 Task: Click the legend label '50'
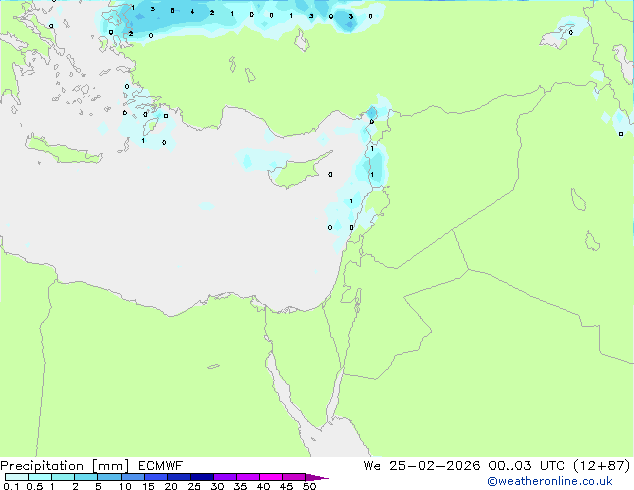point(310,486)
